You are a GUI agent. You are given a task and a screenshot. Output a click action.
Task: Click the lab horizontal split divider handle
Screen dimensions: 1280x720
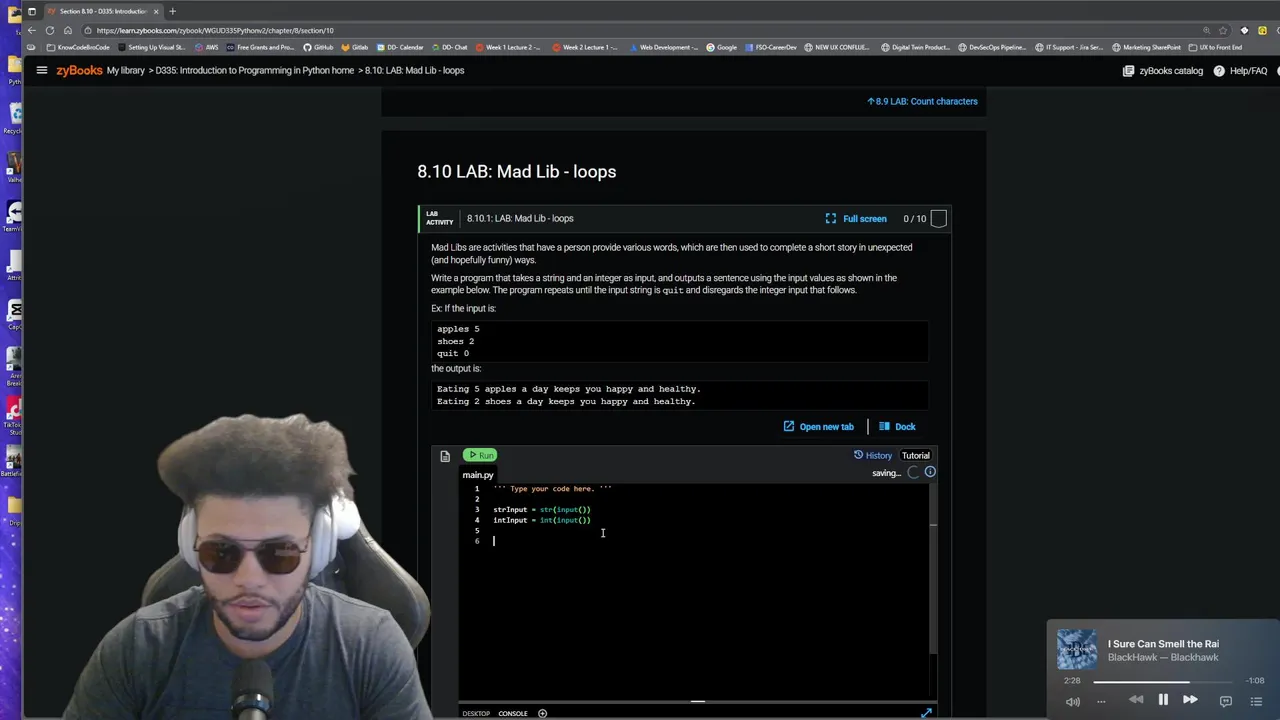[697, 702]
